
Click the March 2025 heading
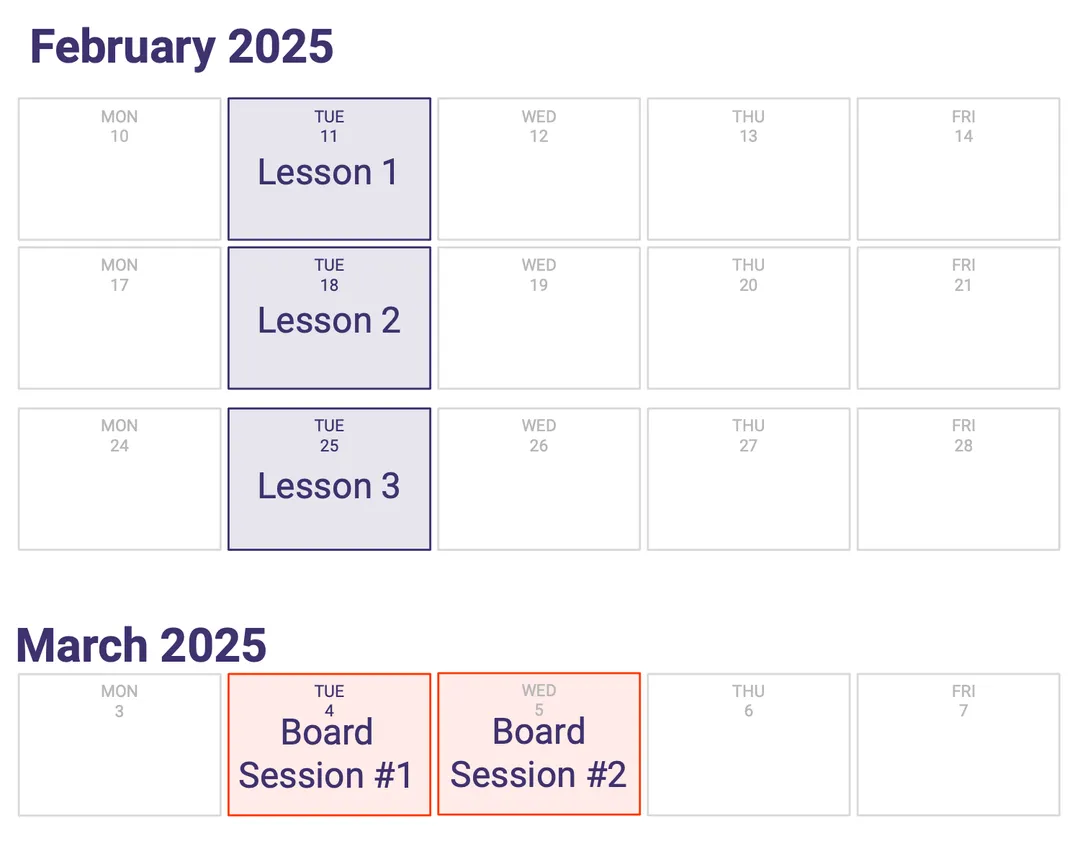point(141,645)
